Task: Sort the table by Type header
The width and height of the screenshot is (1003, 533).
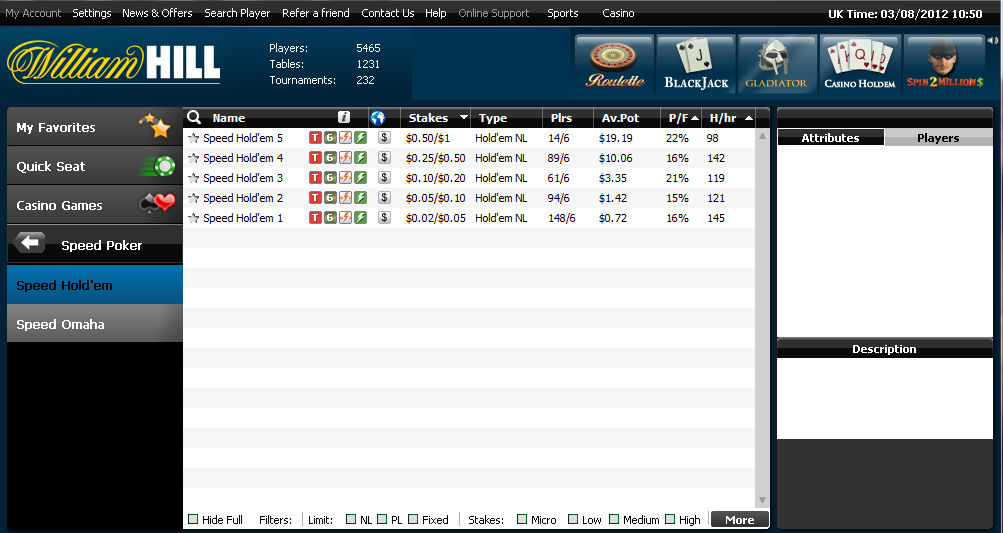Action: coord(493,118)
